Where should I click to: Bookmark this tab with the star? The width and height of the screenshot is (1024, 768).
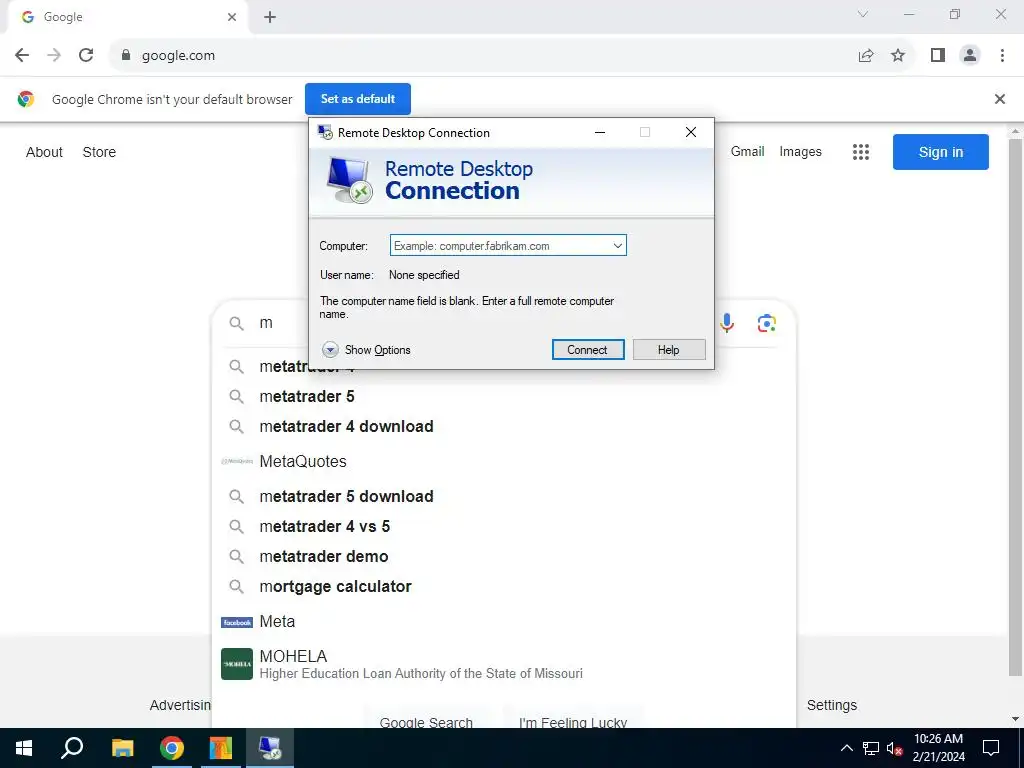pyautogui.click(x=898, y=56)
